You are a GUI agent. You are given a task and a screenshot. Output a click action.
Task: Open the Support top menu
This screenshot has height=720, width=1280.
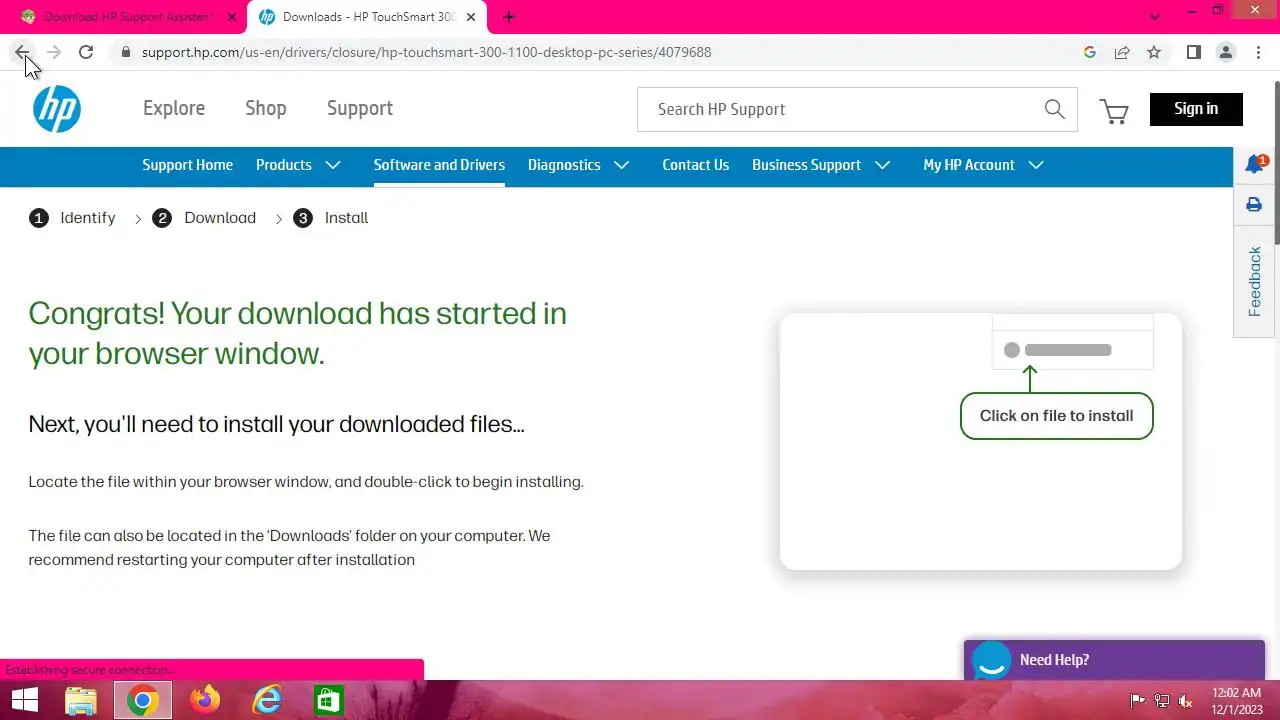click(x=360, y=108)
